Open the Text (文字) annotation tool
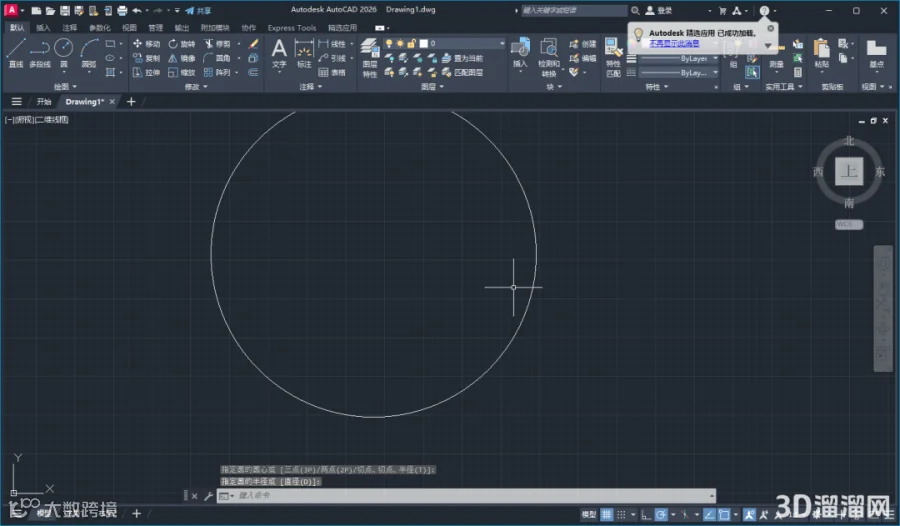 tap(279, 53)
